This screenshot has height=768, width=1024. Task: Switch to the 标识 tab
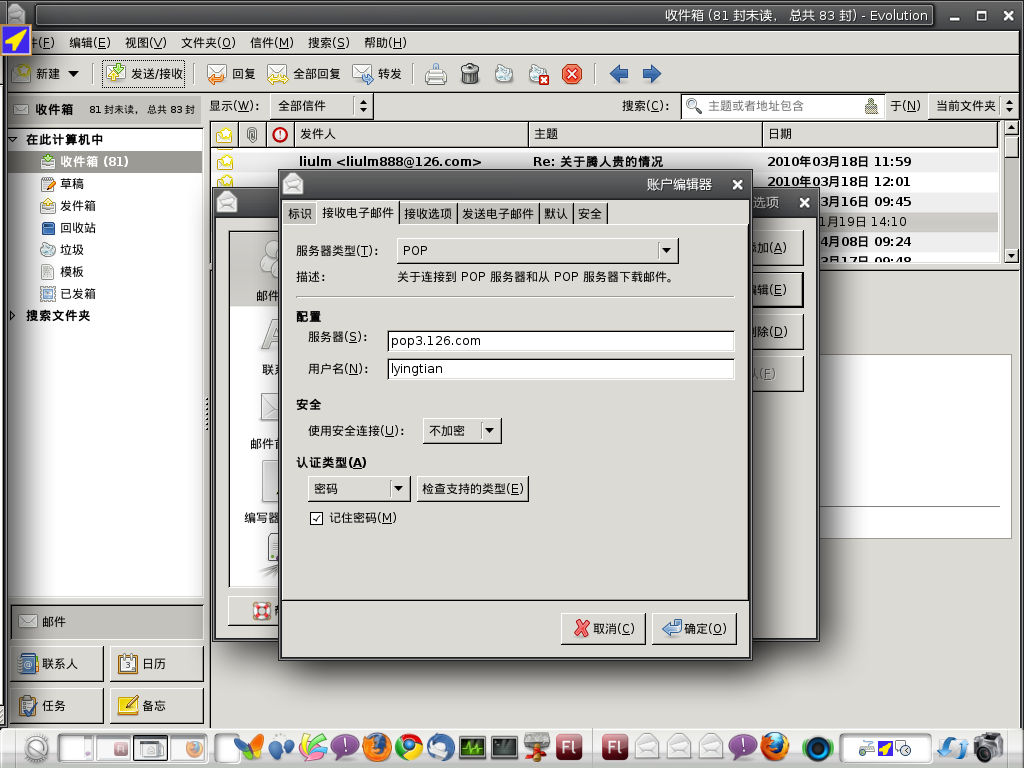[x=300, y=214]
